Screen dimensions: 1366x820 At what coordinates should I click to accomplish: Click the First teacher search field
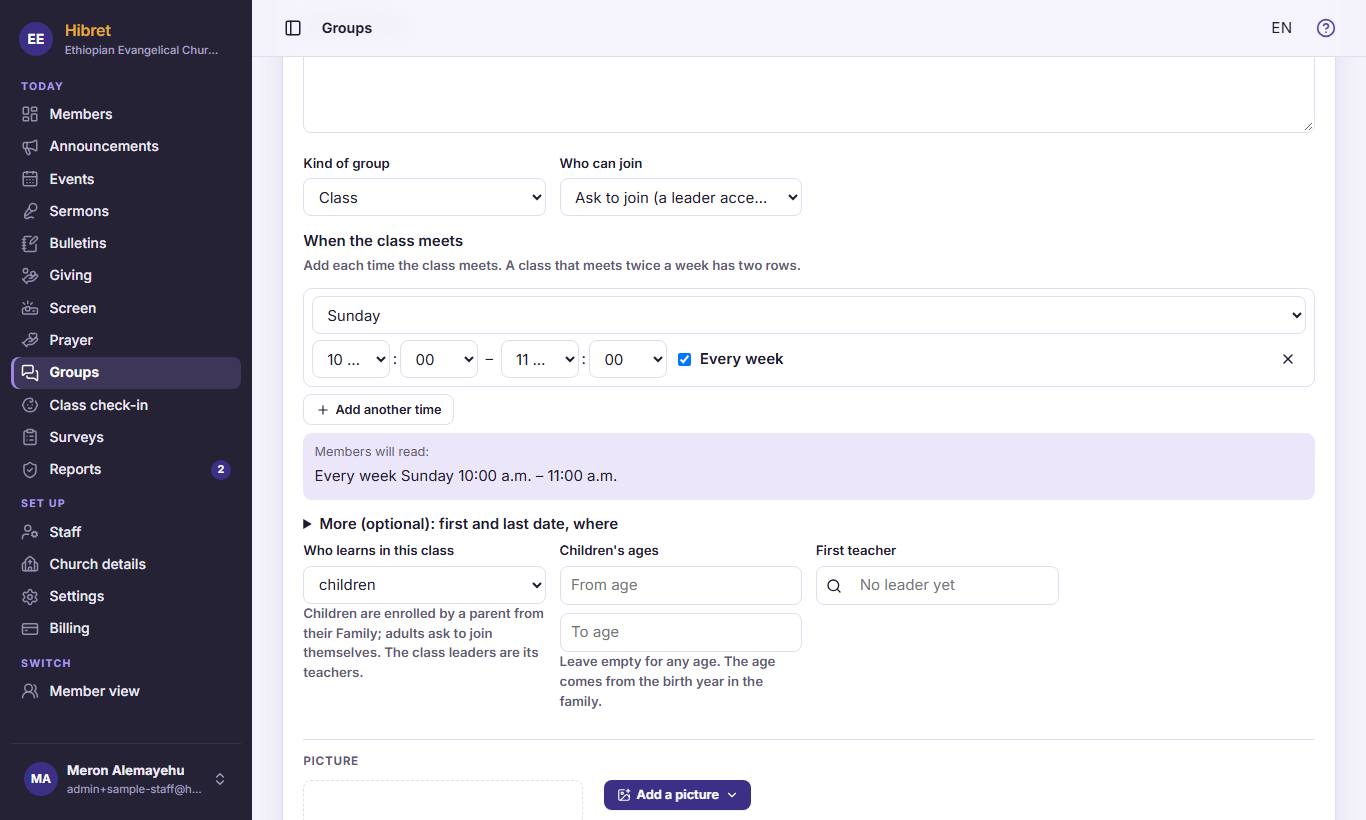click(x=937, y=585)
